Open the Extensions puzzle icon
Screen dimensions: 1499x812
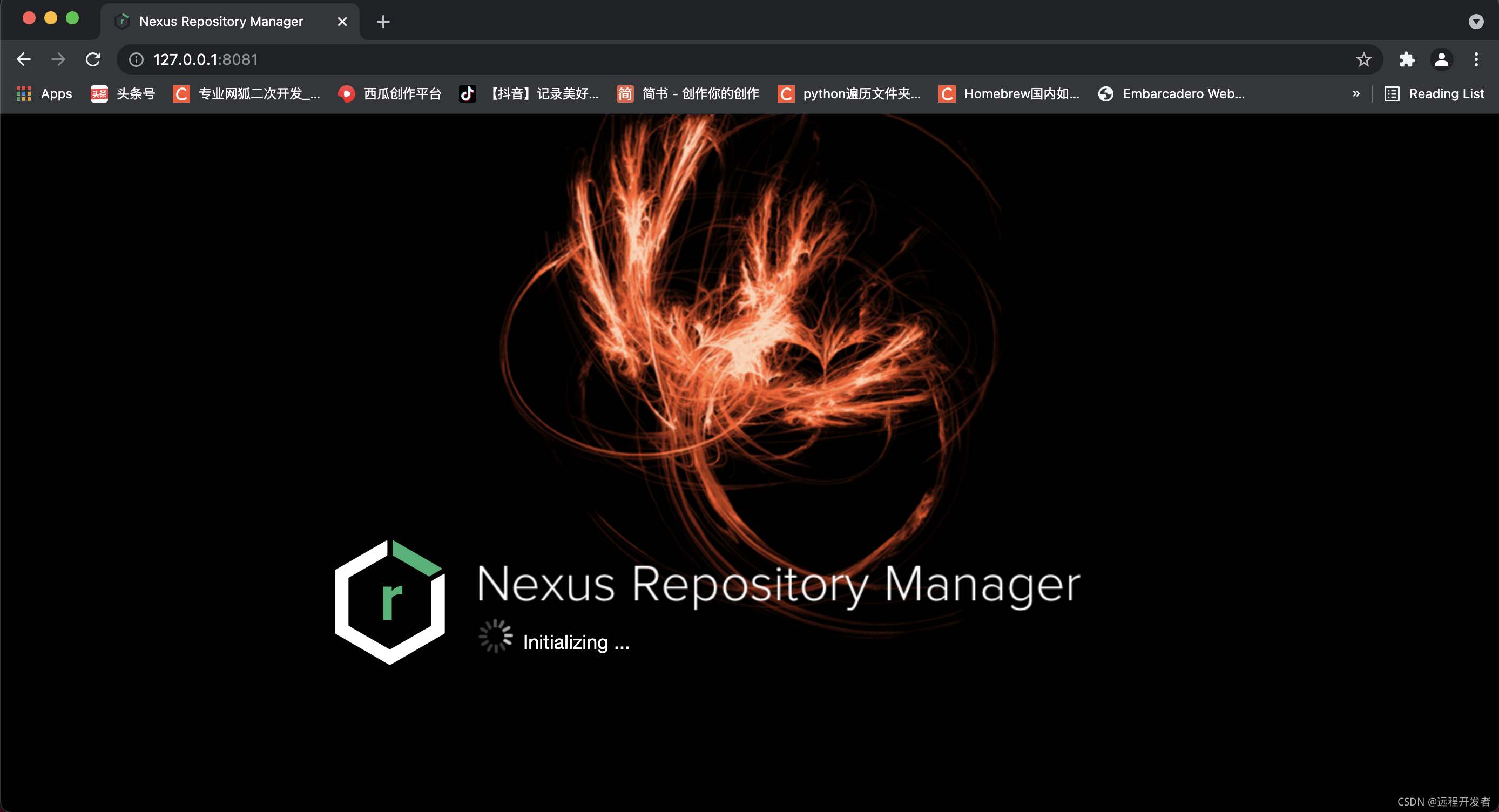pos(1407,59)
